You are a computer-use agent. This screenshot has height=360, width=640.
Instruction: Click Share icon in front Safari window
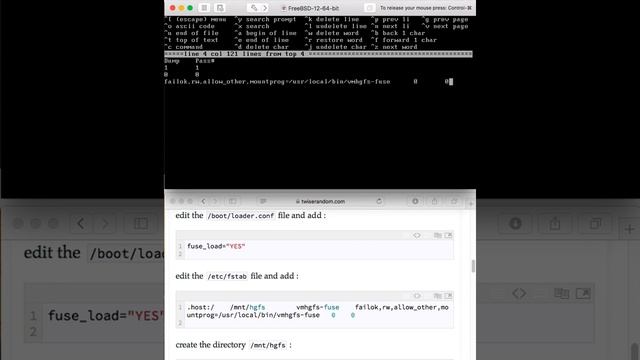click(434, 201)
